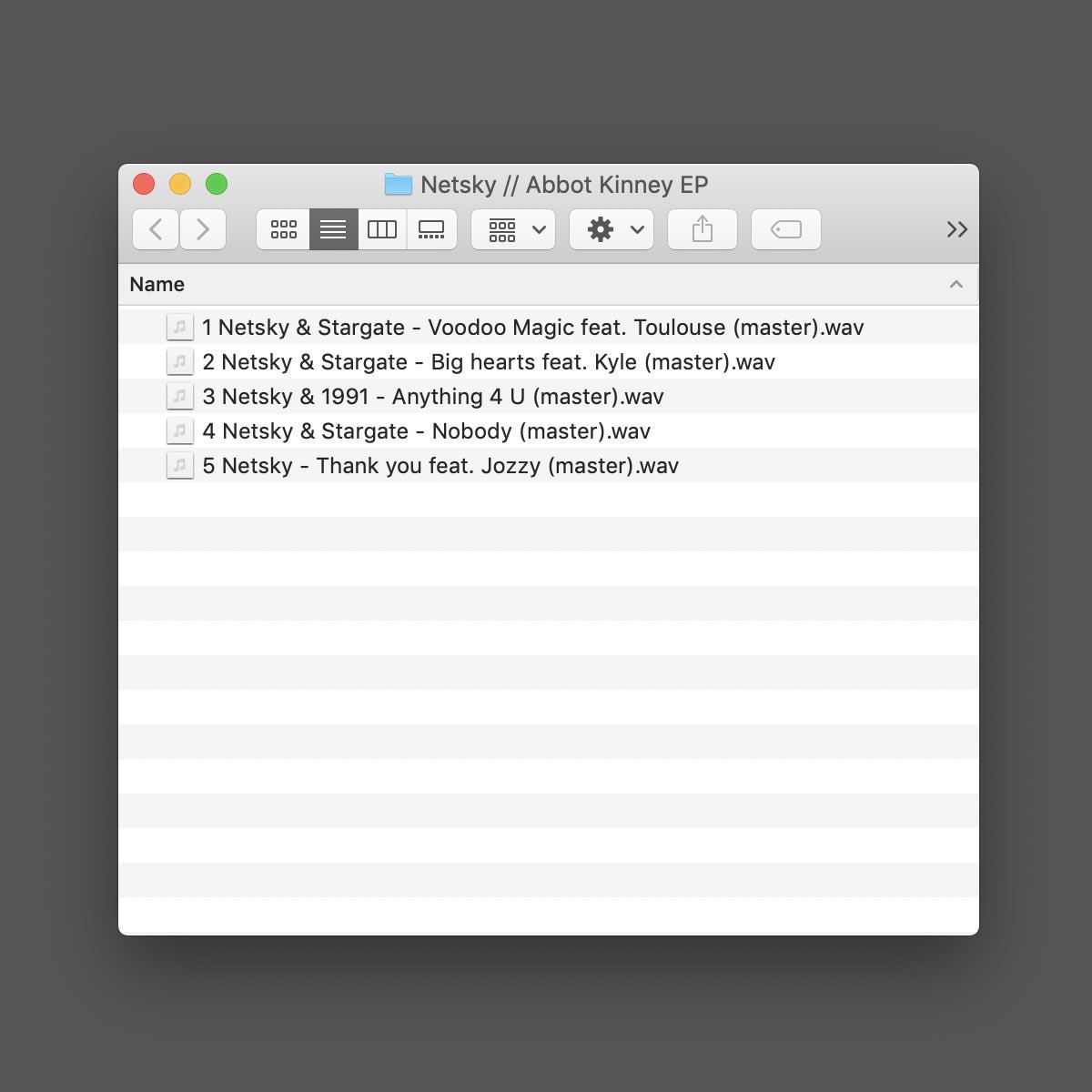This screenshot has height=1092, width=1092.
Task: Toggle sort order via the header arrow
Action: pyautogui.click(x=956, y=285)
